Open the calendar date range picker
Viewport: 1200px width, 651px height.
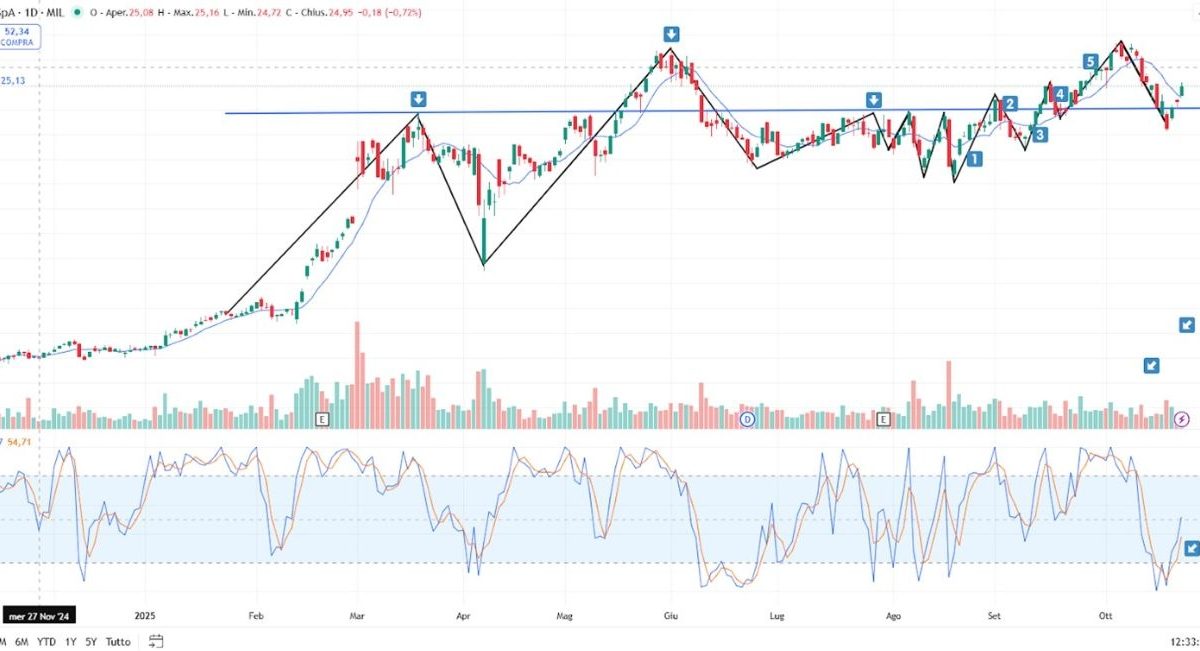(156, 641)
